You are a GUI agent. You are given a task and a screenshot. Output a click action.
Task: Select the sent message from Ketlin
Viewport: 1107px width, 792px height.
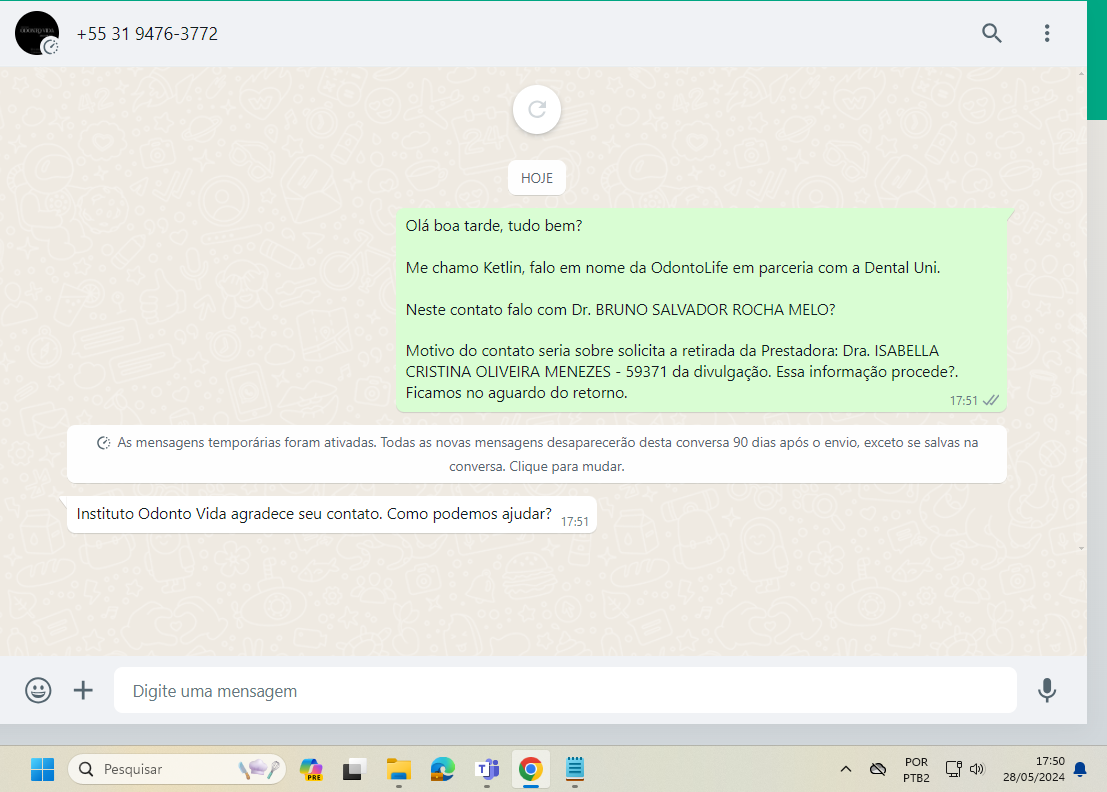pos(701,310)
